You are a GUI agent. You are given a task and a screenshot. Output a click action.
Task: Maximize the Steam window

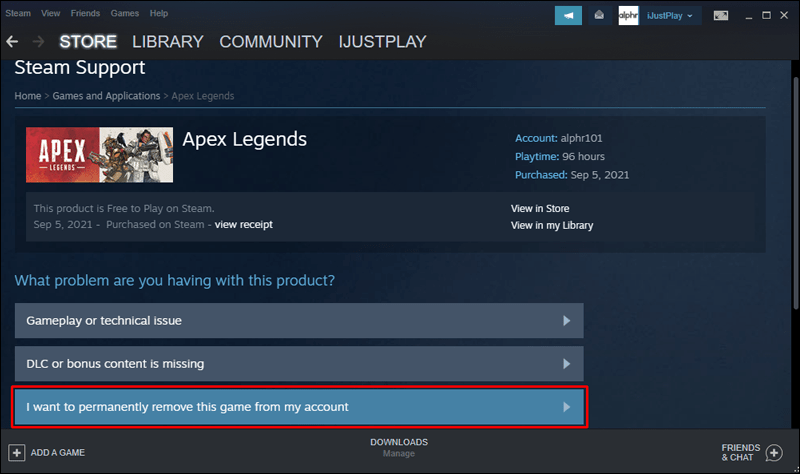click(x=766, y=16)
